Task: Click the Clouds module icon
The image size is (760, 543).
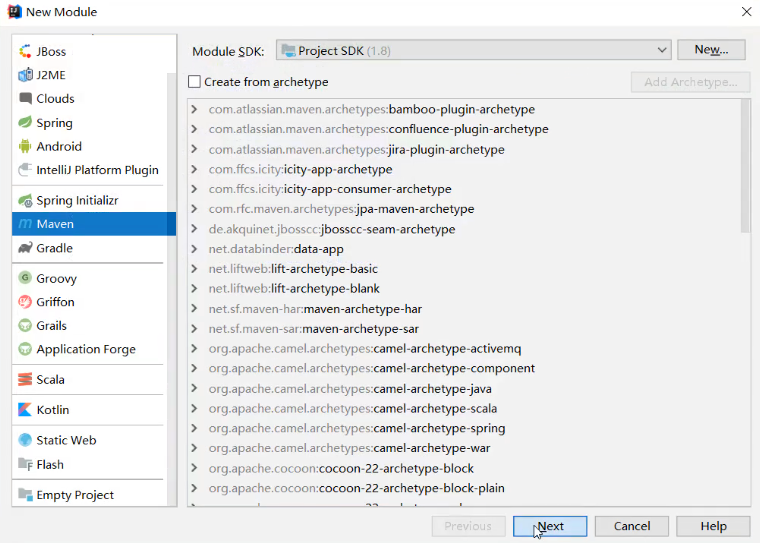Action: 26,99
